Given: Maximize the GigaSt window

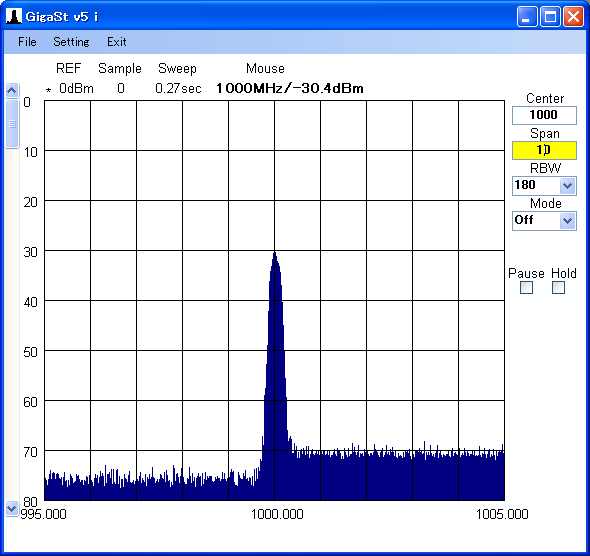Looking at the screenshot, I should point(550,17).
